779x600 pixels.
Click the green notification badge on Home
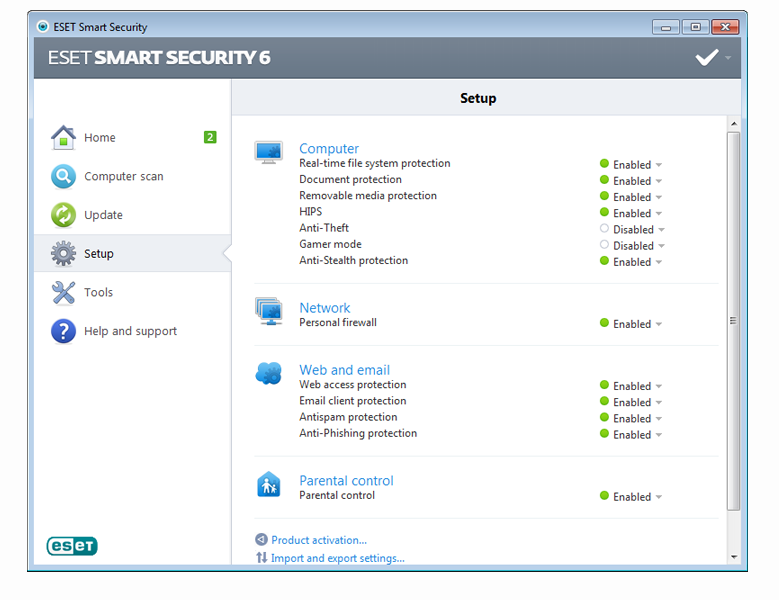(210, 137)
